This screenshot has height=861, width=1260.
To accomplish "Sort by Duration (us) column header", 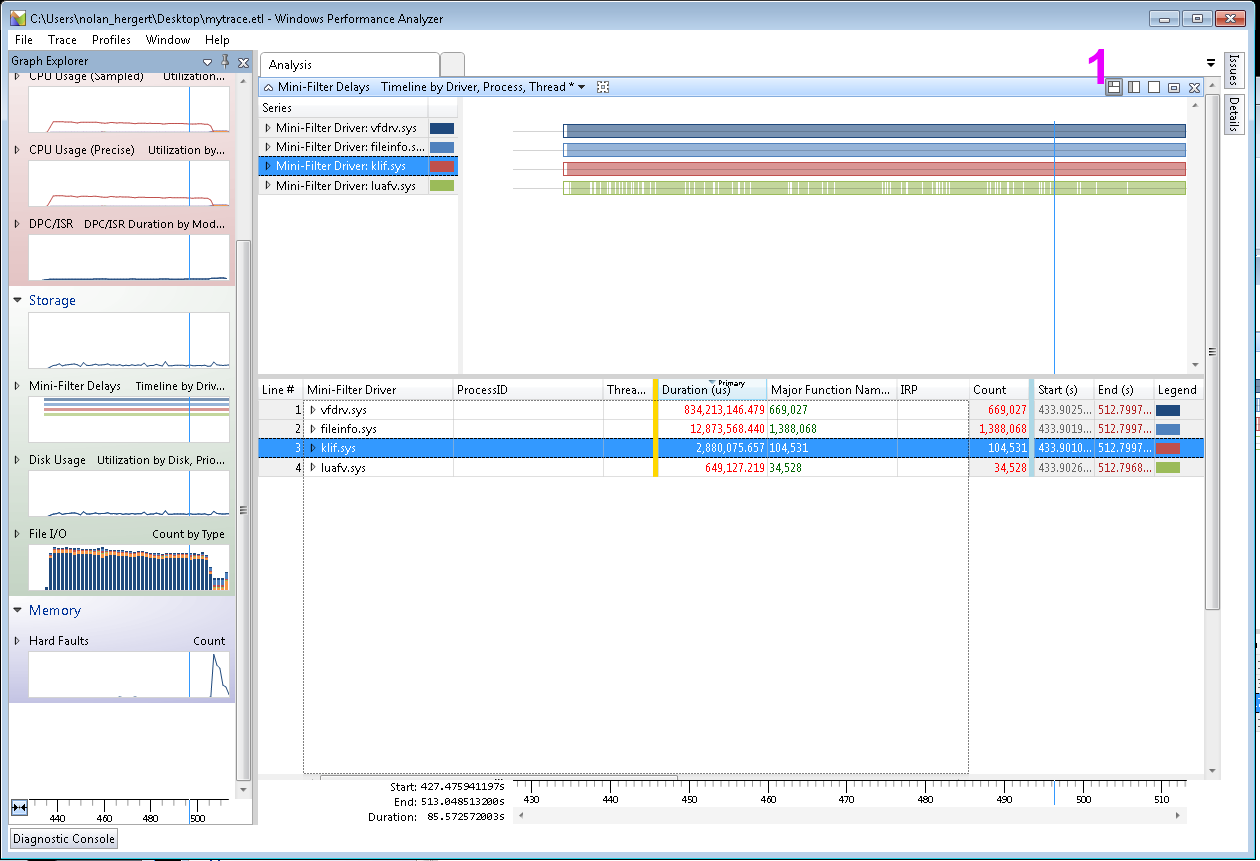I will coord(712,390).
